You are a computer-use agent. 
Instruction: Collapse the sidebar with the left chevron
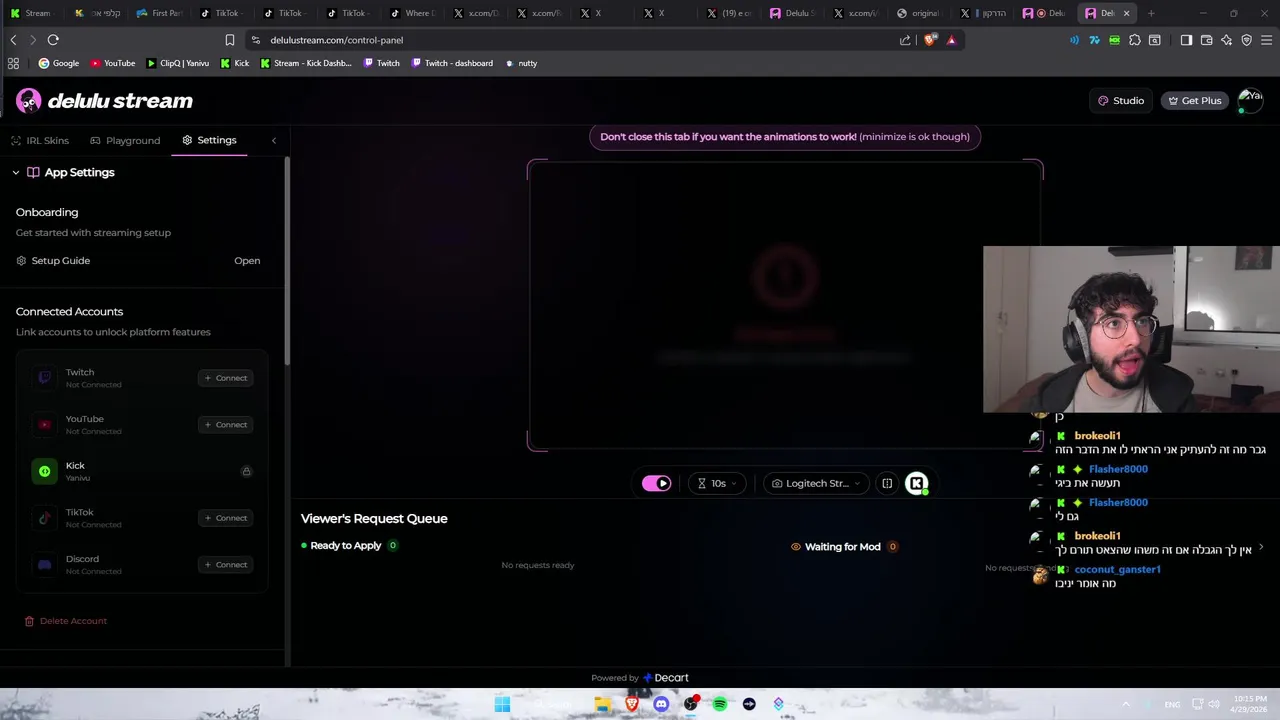coord(274,140)
